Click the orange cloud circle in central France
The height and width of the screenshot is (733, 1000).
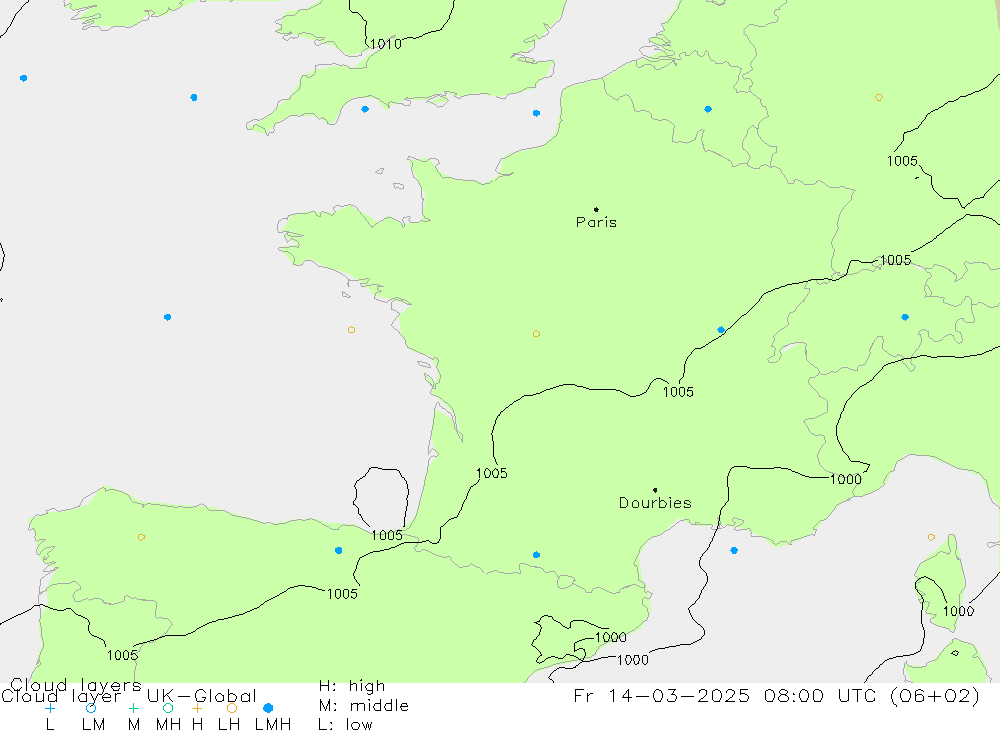[x=536, y=334]
